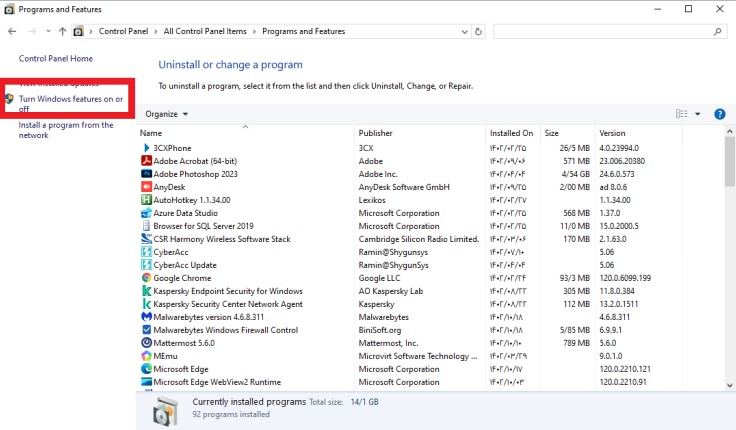Click the Adobe Photoshop 2023 icon
This screenshot has height=430, width=736.
(146, 174)
